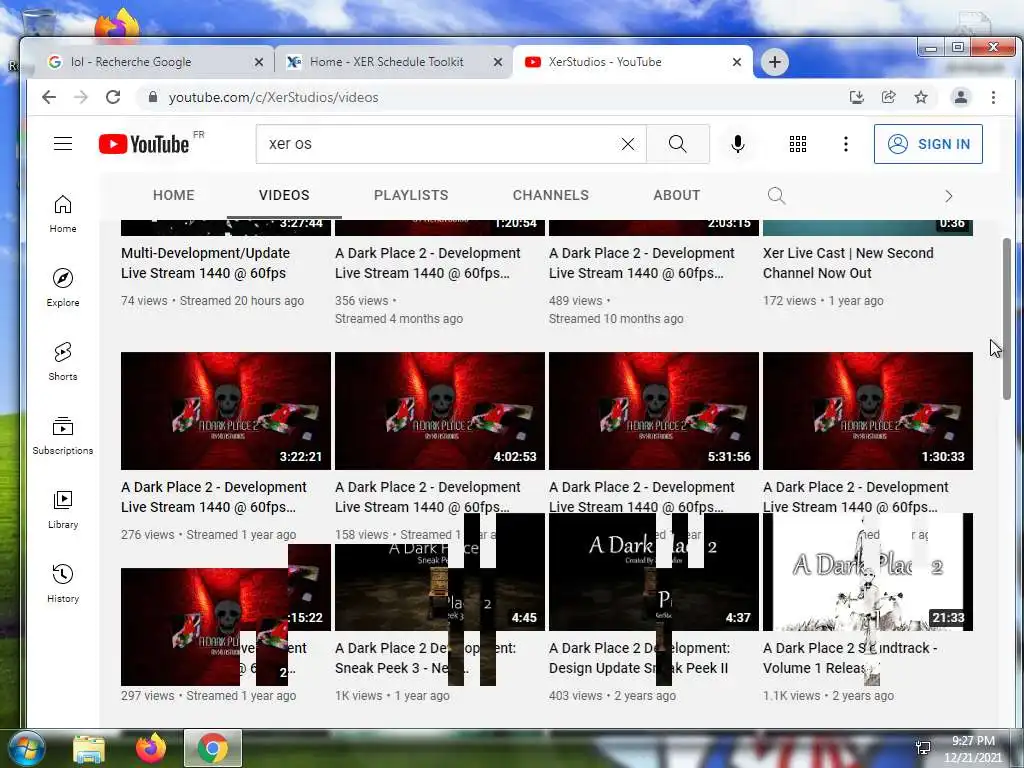Image resolution: width=1024 pixels, height=768 pixels.
Task: Open the channel HOME tab
Action: point(174,195)
